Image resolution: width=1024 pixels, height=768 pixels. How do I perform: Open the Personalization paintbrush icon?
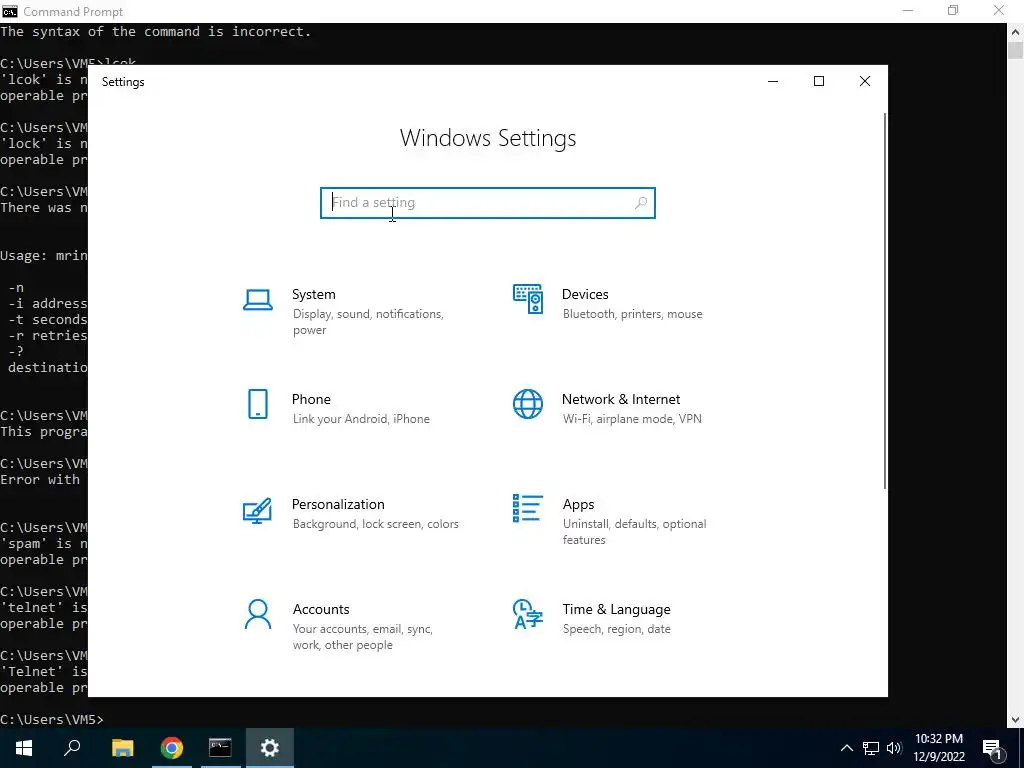tap(257, 511)
